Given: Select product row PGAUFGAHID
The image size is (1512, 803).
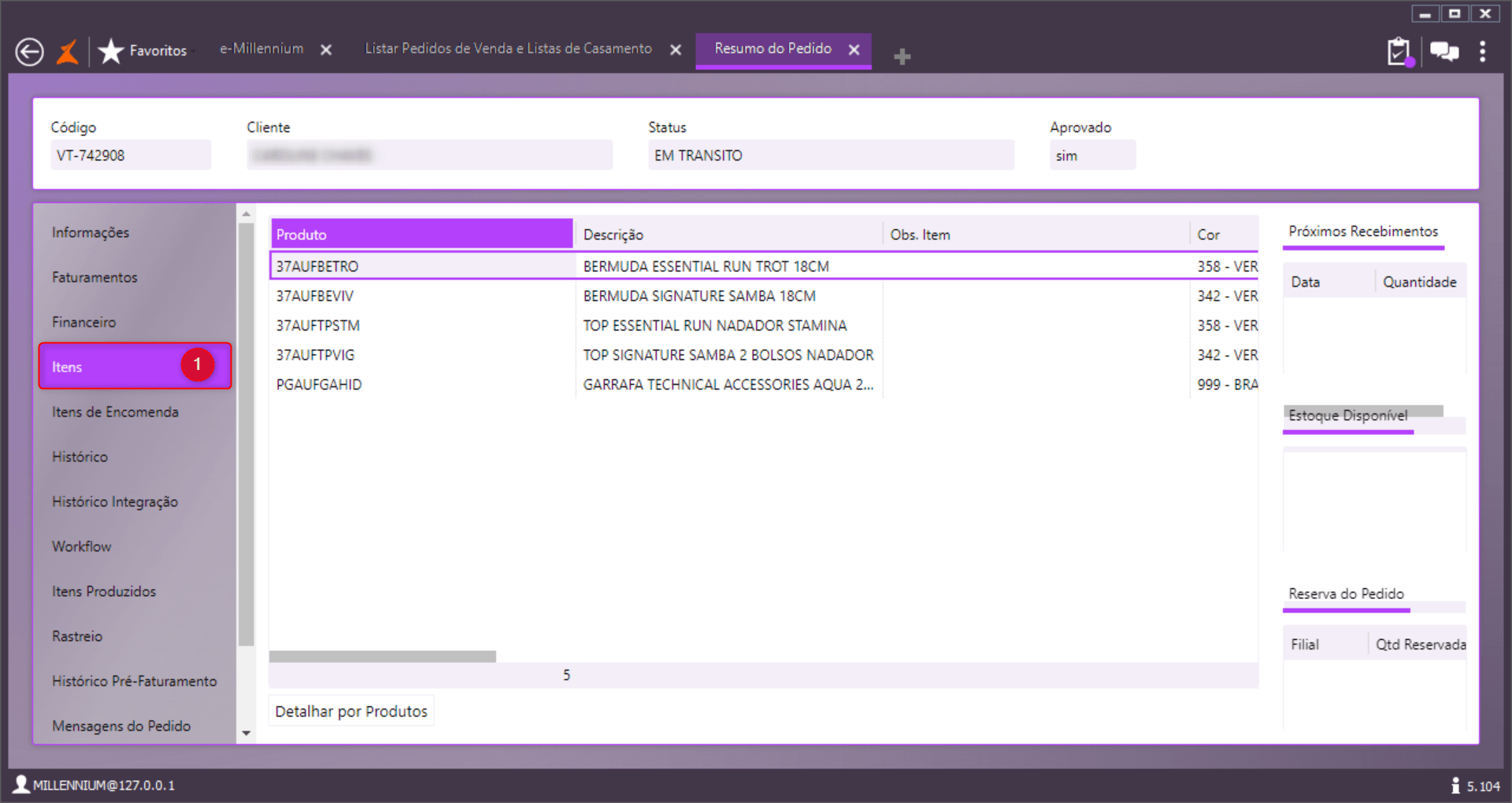Looking at the screenshot, I should pyautogui.click(x=764, y=384).
